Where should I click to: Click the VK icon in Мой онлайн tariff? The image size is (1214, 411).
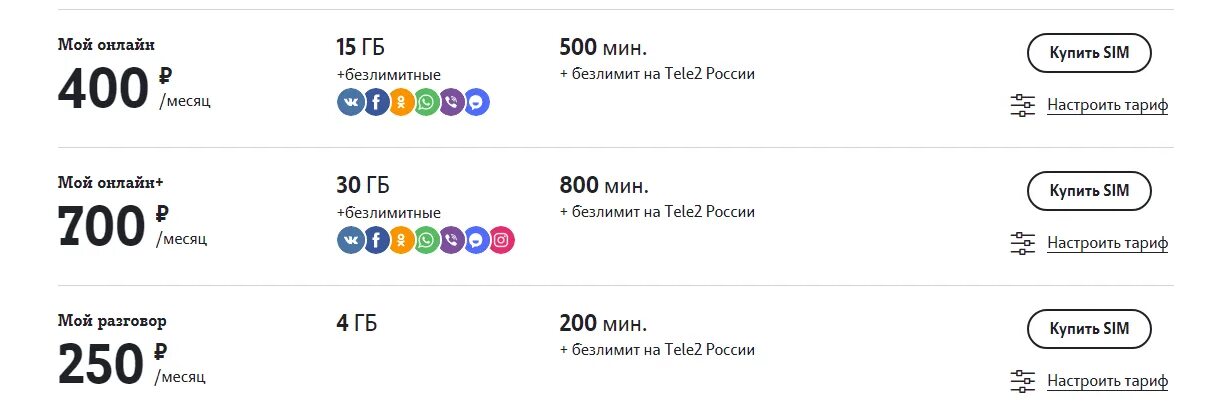pyautogui.click(x=351, y=102)
